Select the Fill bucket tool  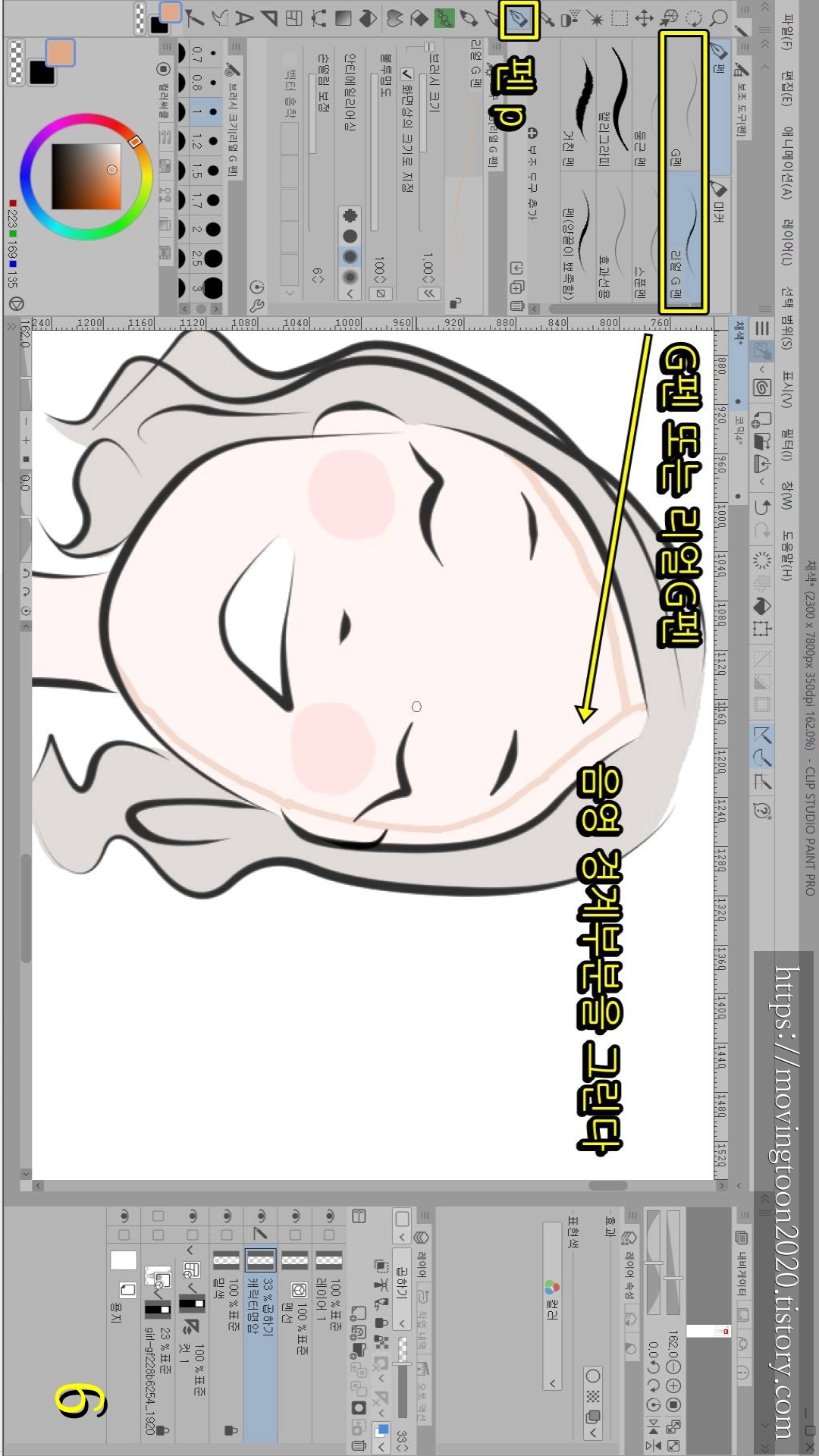pyautogui.click(x=368, y=18)
